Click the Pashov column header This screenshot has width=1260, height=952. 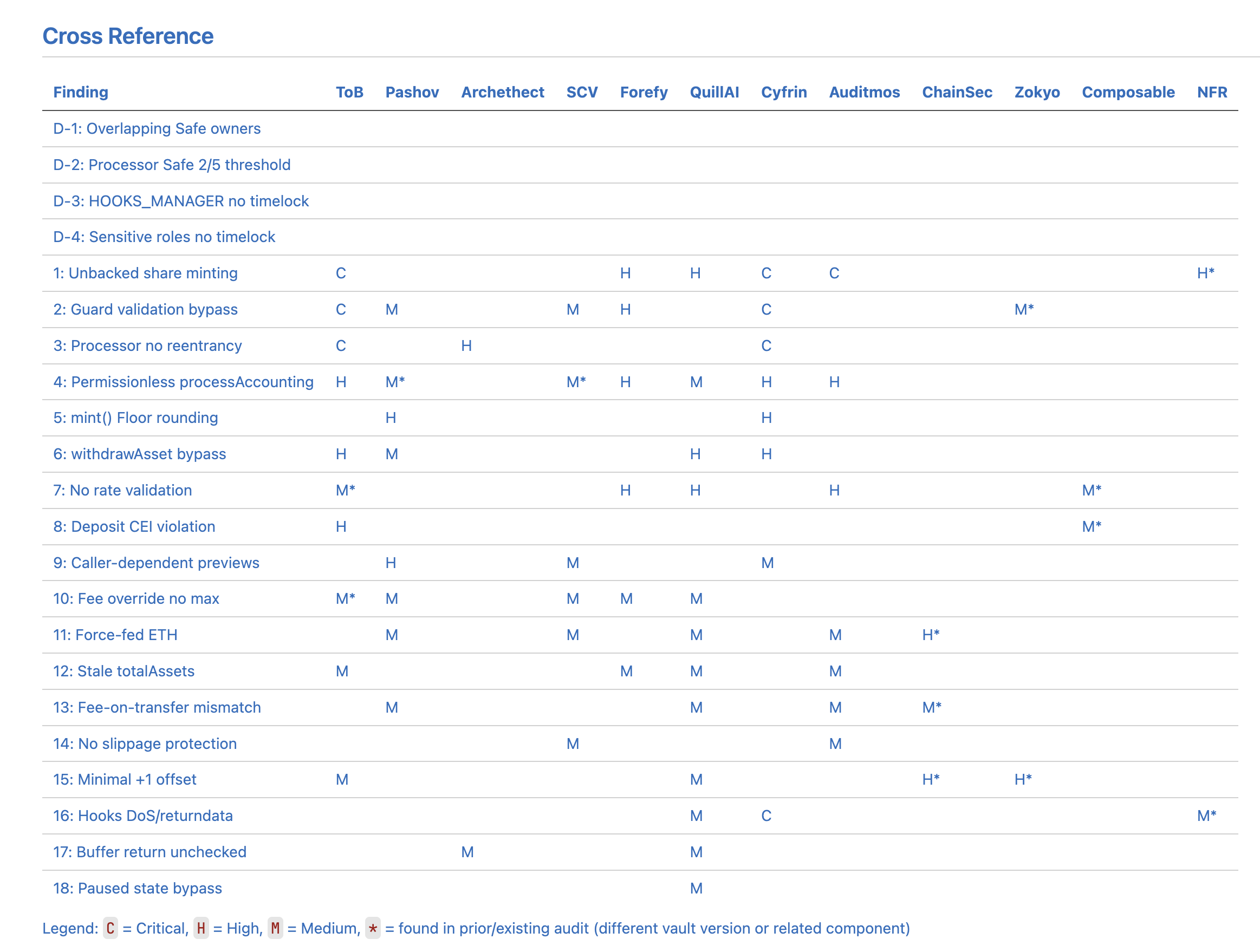(x=412, y=92)
